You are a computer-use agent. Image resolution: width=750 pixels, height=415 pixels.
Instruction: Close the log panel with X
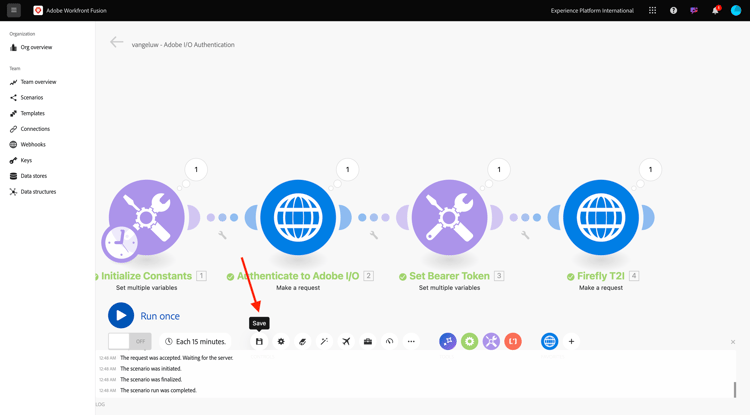click(x=733, y=342)
